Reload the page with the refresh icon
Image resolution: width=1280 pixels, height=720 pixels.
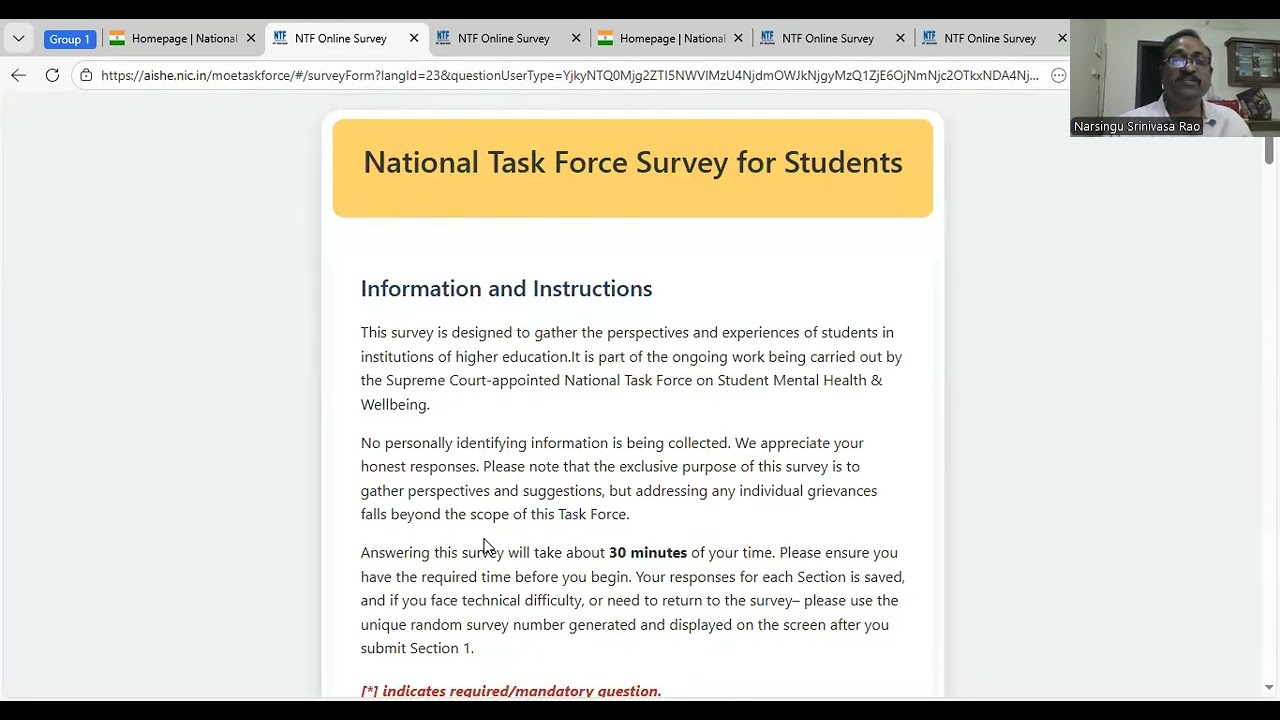(52, 75)
